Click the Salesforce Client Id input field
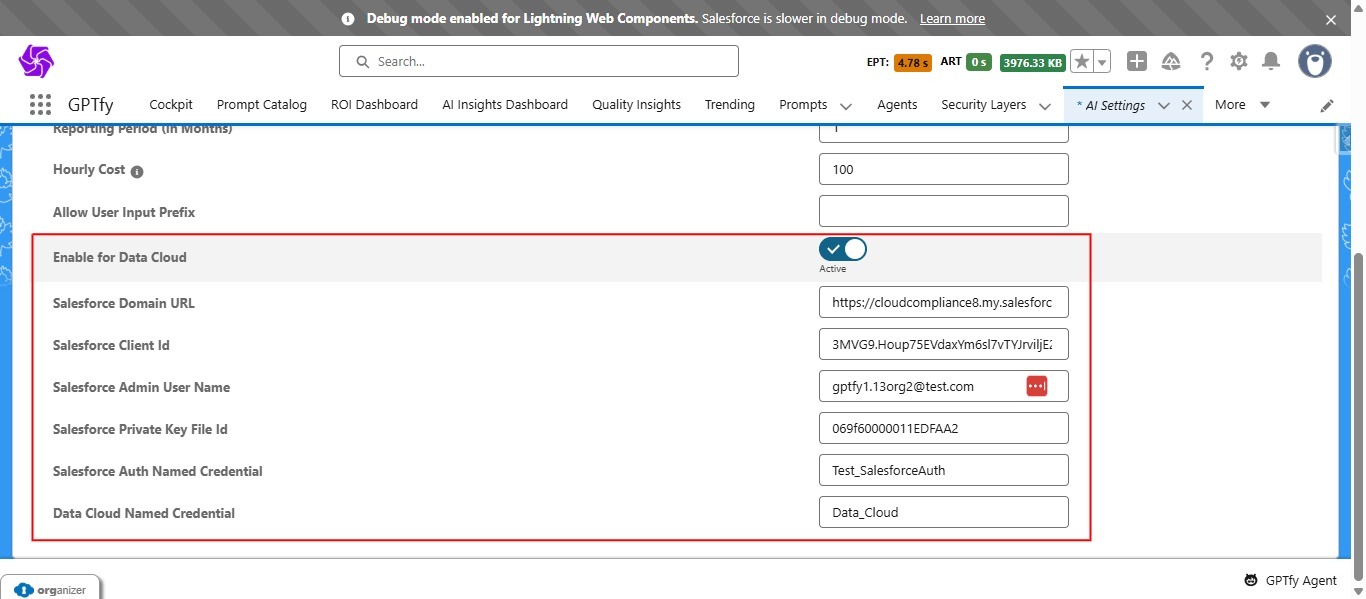This screenshot has height=599, width=1366. tap(943, 344)
